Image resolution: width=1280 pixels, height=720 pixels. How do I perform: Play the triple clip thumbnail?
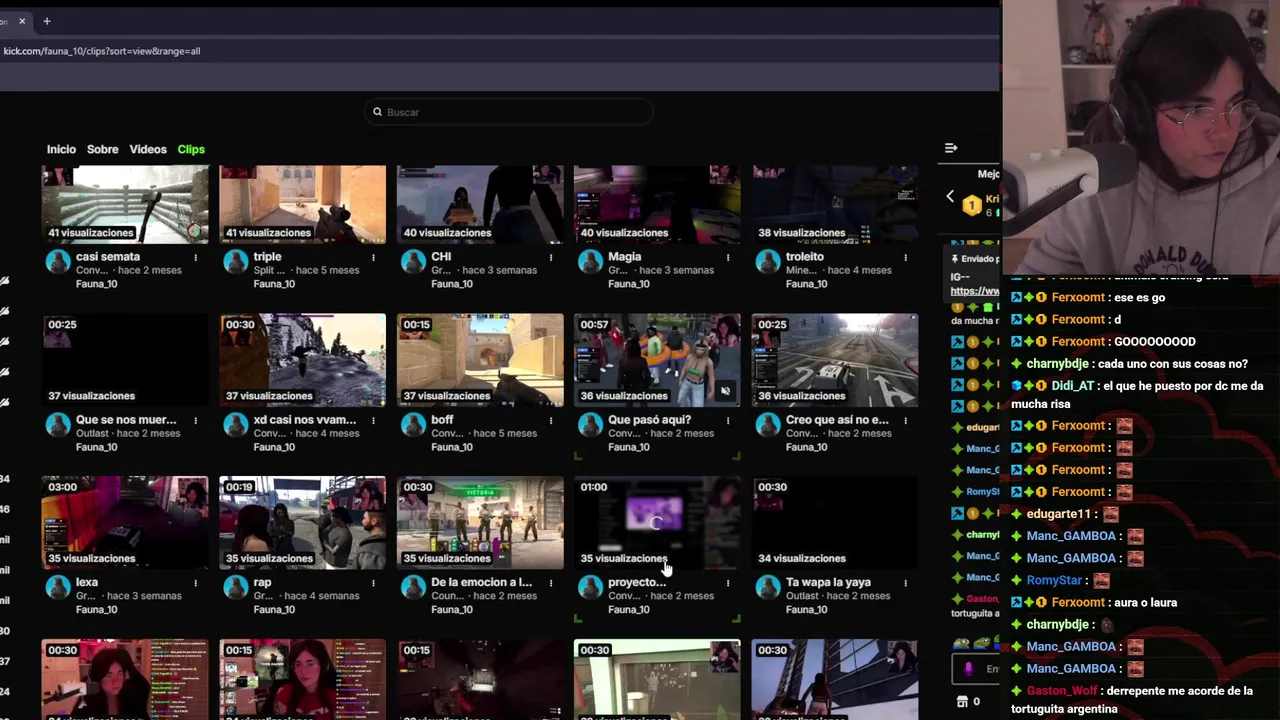(303, 204)
